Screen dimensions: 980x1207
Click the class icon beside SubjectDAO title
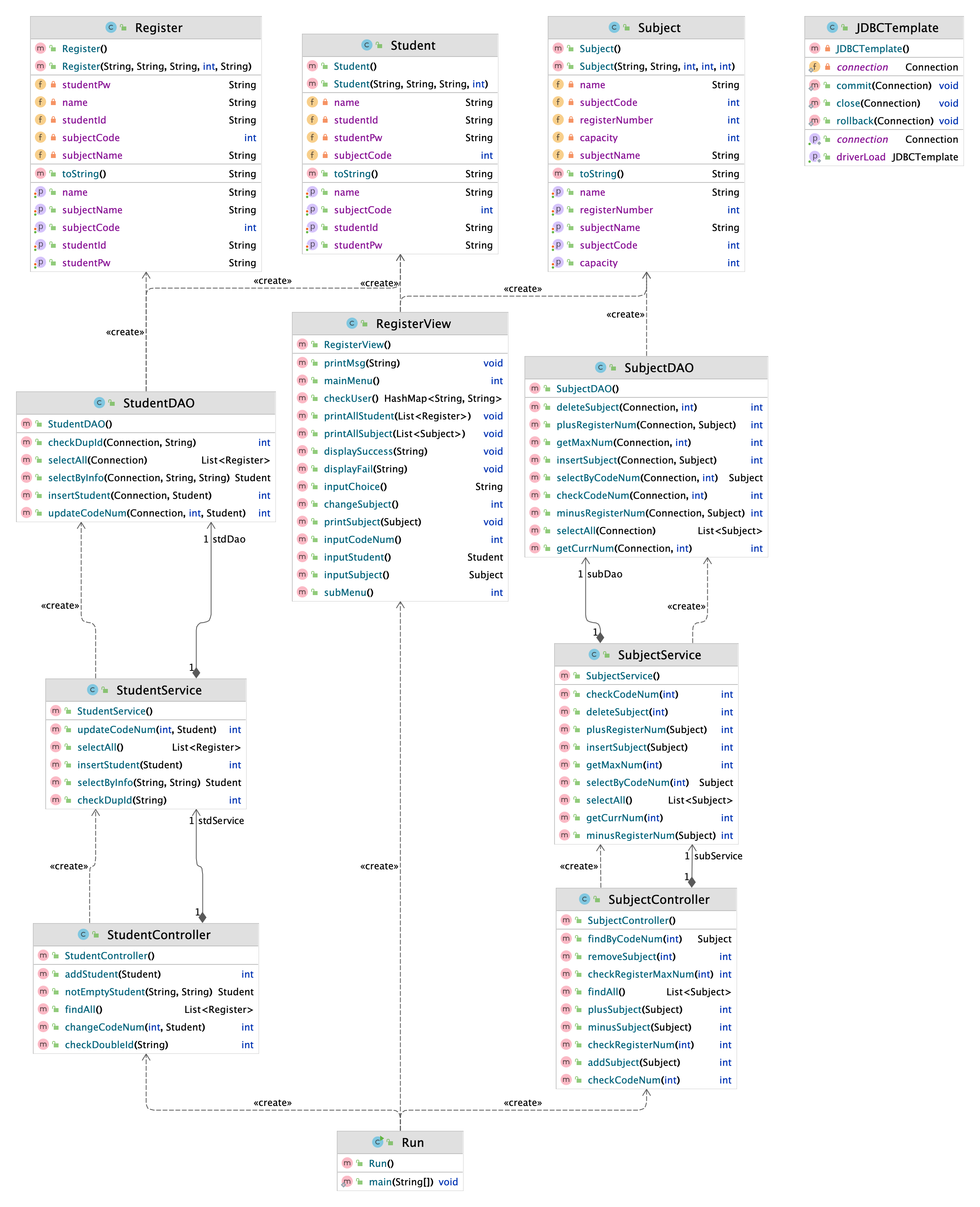(x=600, y=367)
